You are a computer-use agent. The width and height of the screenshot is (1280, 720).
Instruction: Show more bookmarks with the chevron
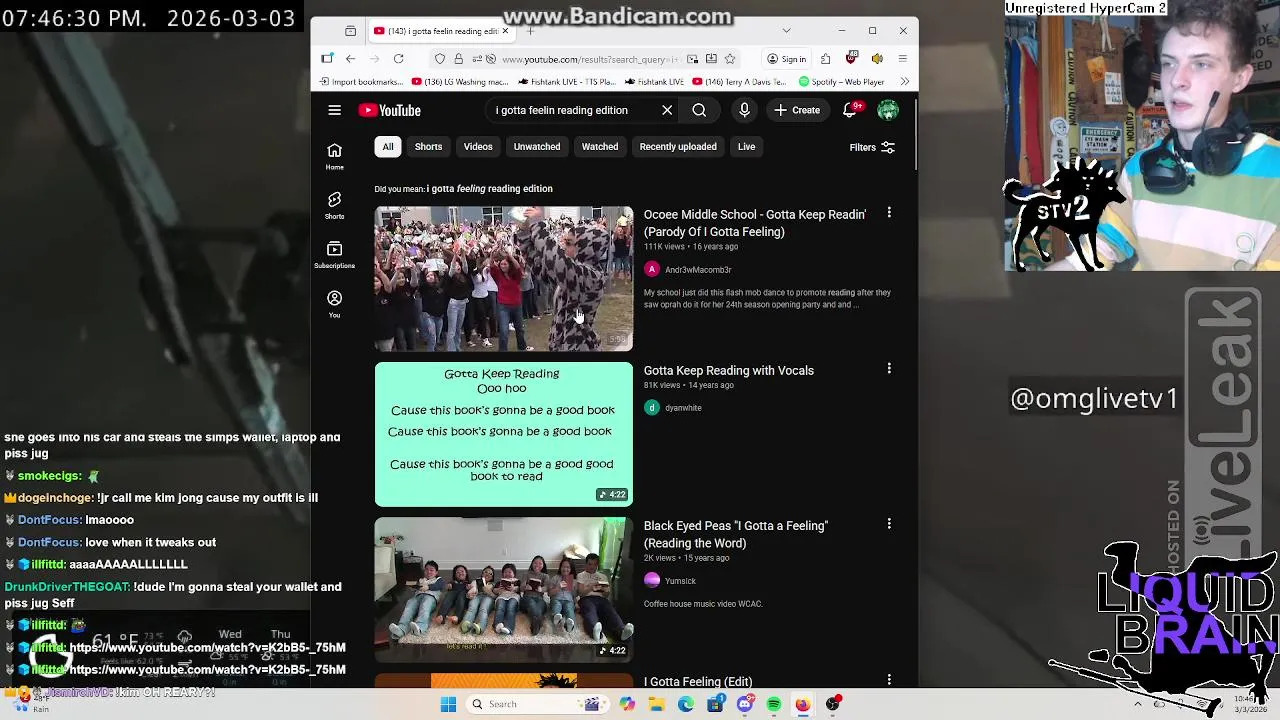pyautogui.click(x=904, y=82)
